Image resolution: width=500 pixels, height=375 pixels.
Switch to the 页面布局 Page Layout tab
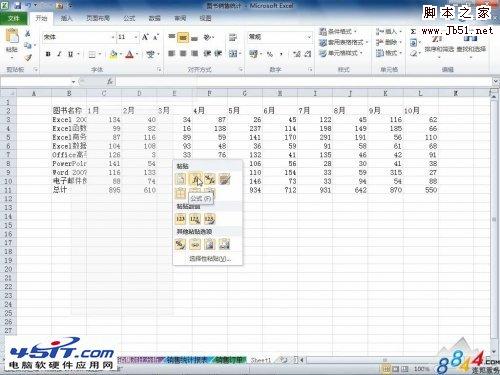(98, 18)
